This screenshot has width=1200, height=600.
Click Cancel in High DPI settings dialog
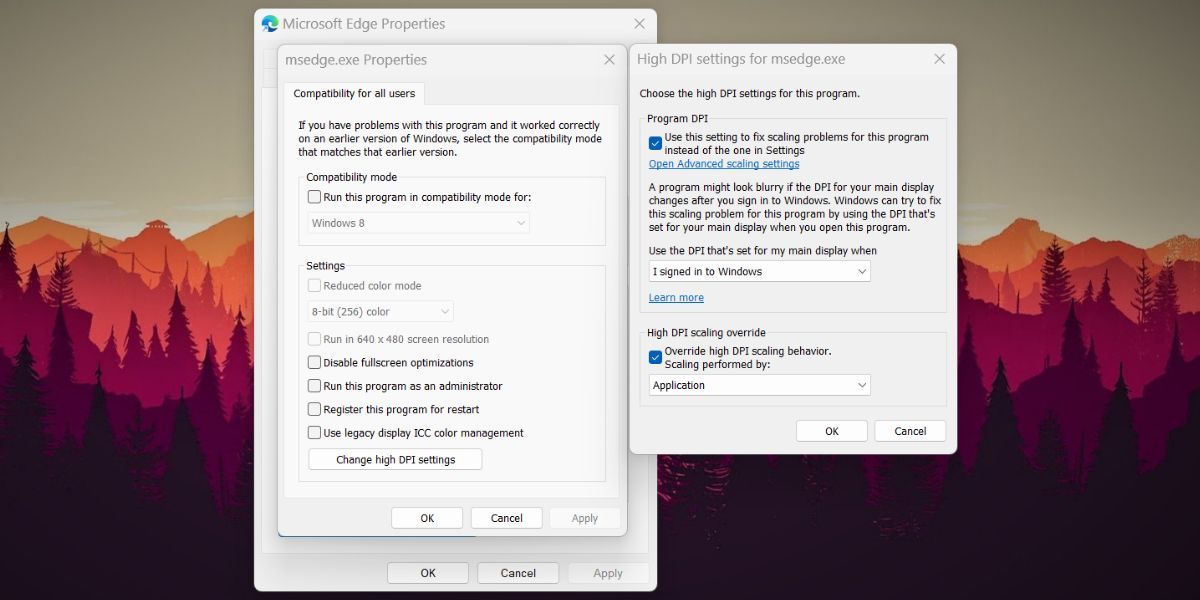click(910, 431)
